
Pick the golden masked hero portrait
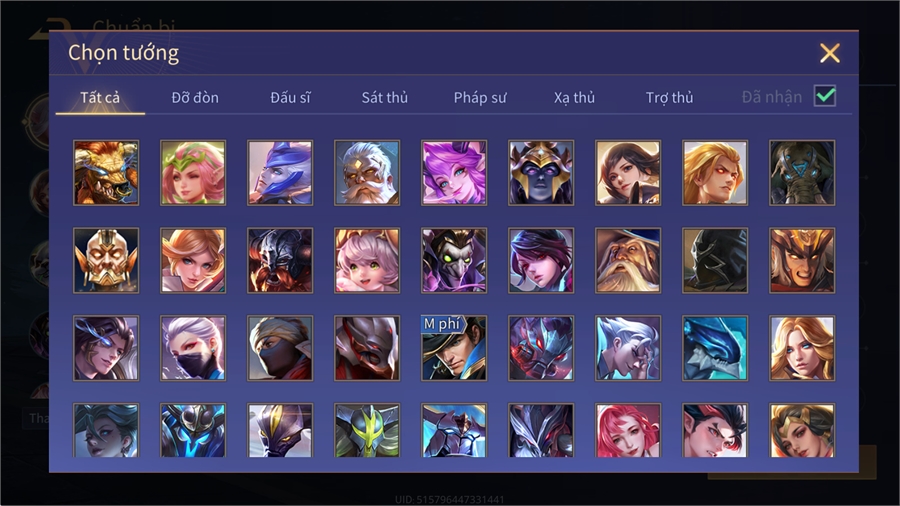pos(106,260)
